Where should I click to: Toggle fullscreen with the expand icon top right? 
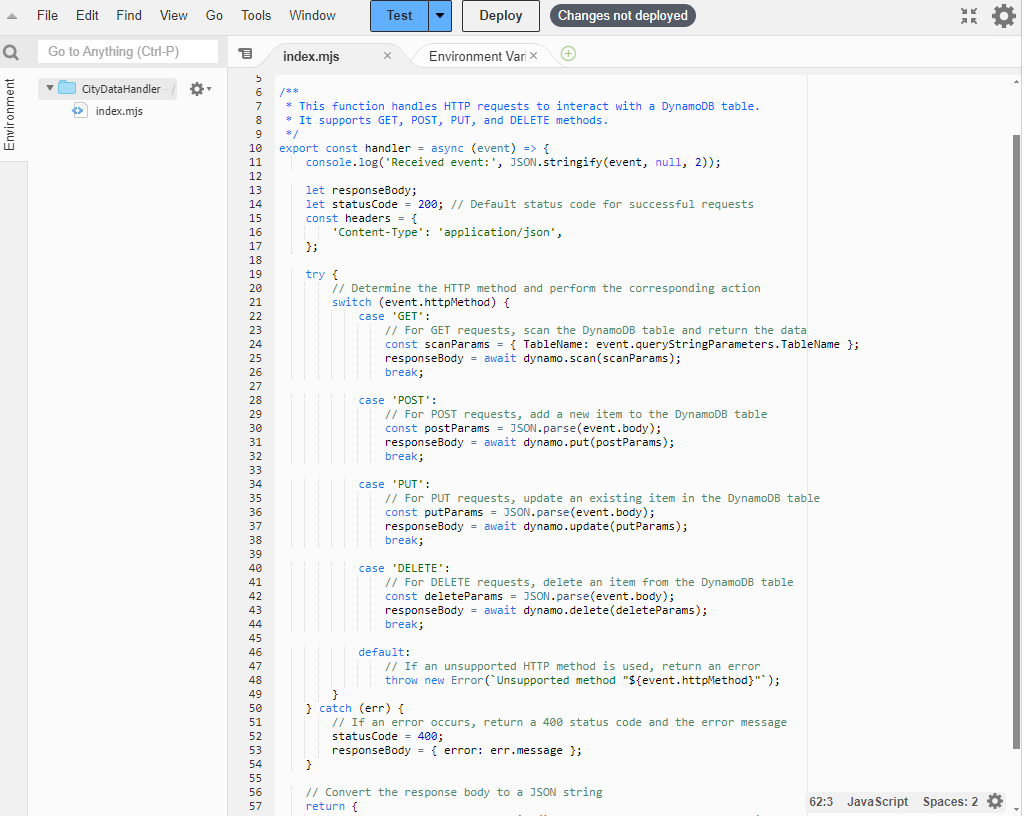pos(967,16)
